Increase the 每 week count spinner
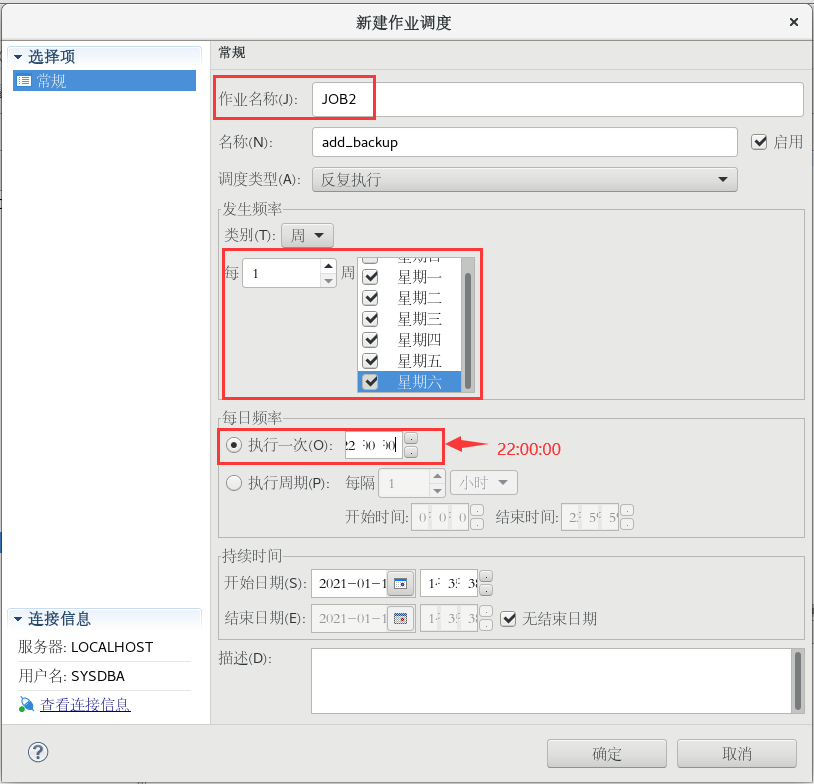The width and height of the screenshot is (814, 784). [x=328, y=266]
